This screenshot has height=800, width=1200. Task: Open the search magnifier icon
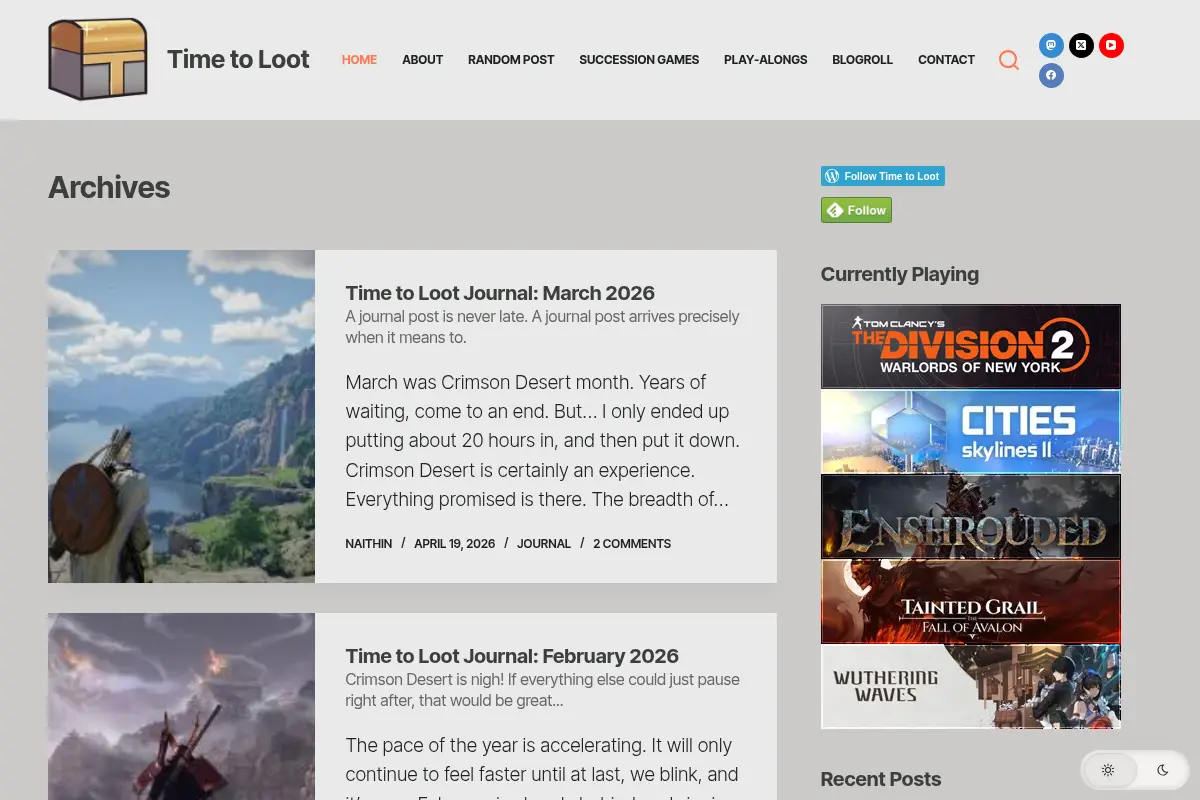(x=1009, y=60)
